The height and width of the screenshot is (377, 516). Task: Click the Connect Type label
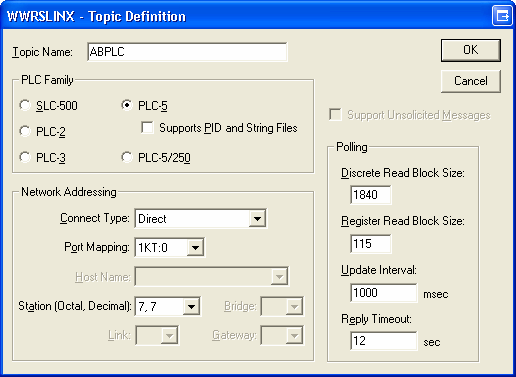tap(95, 219)
